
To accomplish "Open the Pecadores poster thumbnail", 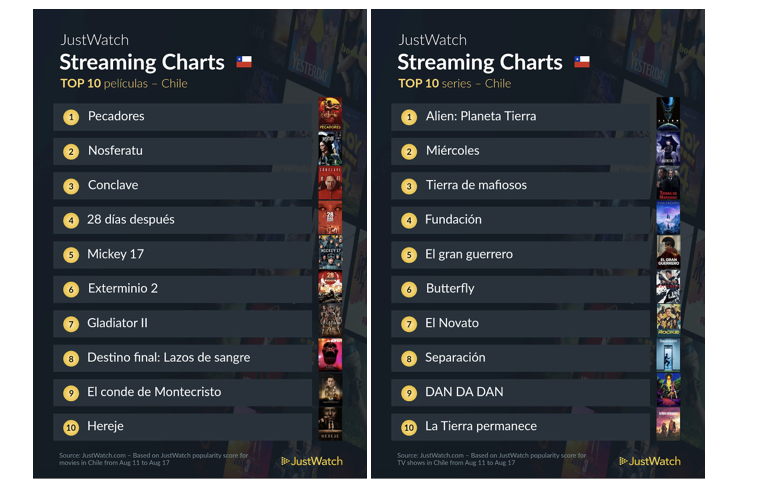I will coord(330,113).
